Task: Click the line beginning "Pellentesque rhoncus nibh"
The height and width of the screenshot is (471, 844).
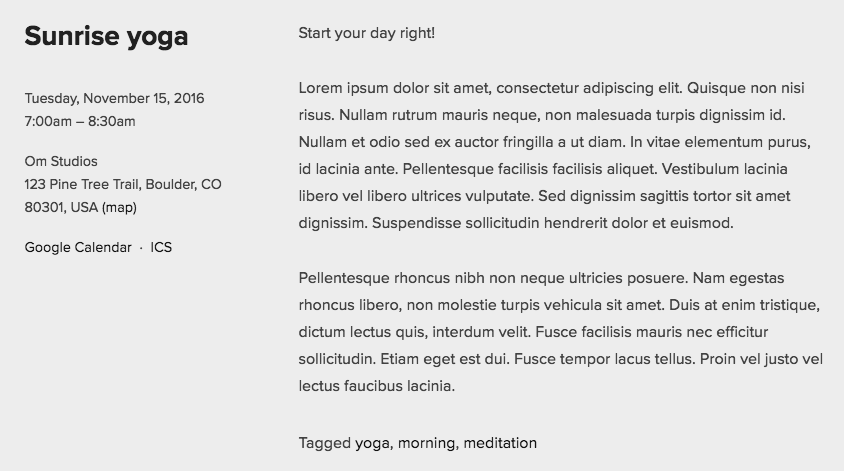Action: 541,278
